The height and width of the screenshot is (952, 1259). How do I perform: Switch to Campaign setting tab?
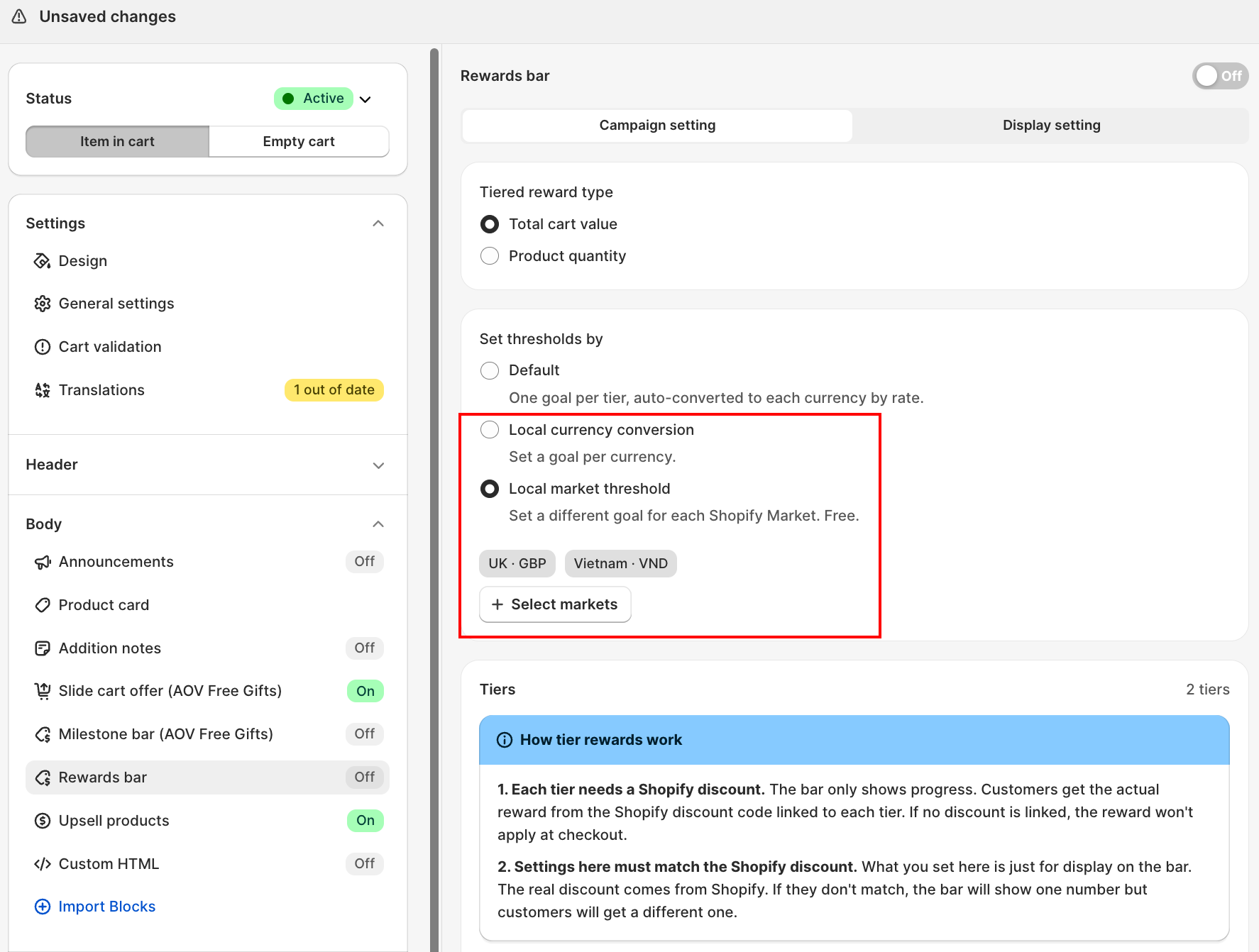(x=657, y=126)
